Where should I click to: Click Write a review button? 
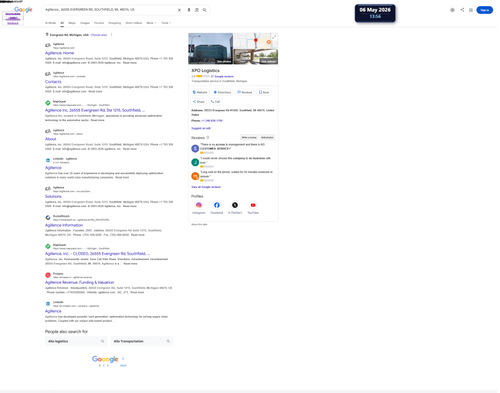click(x=249, y=137)
